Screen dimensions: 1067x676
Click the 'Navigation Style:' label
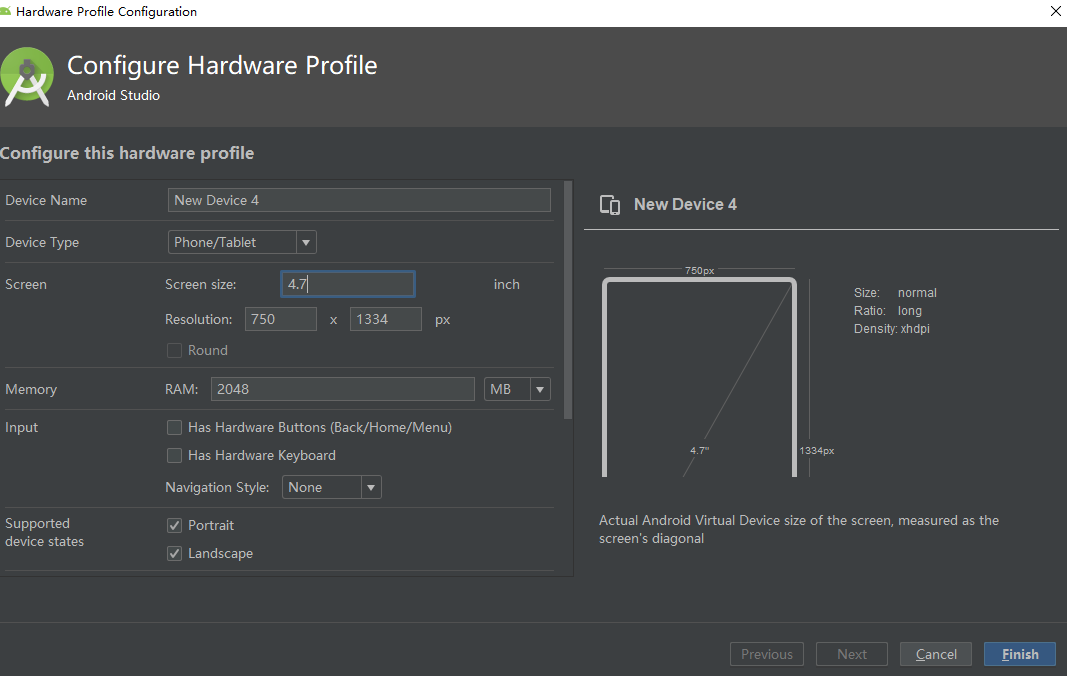[217, 487]
